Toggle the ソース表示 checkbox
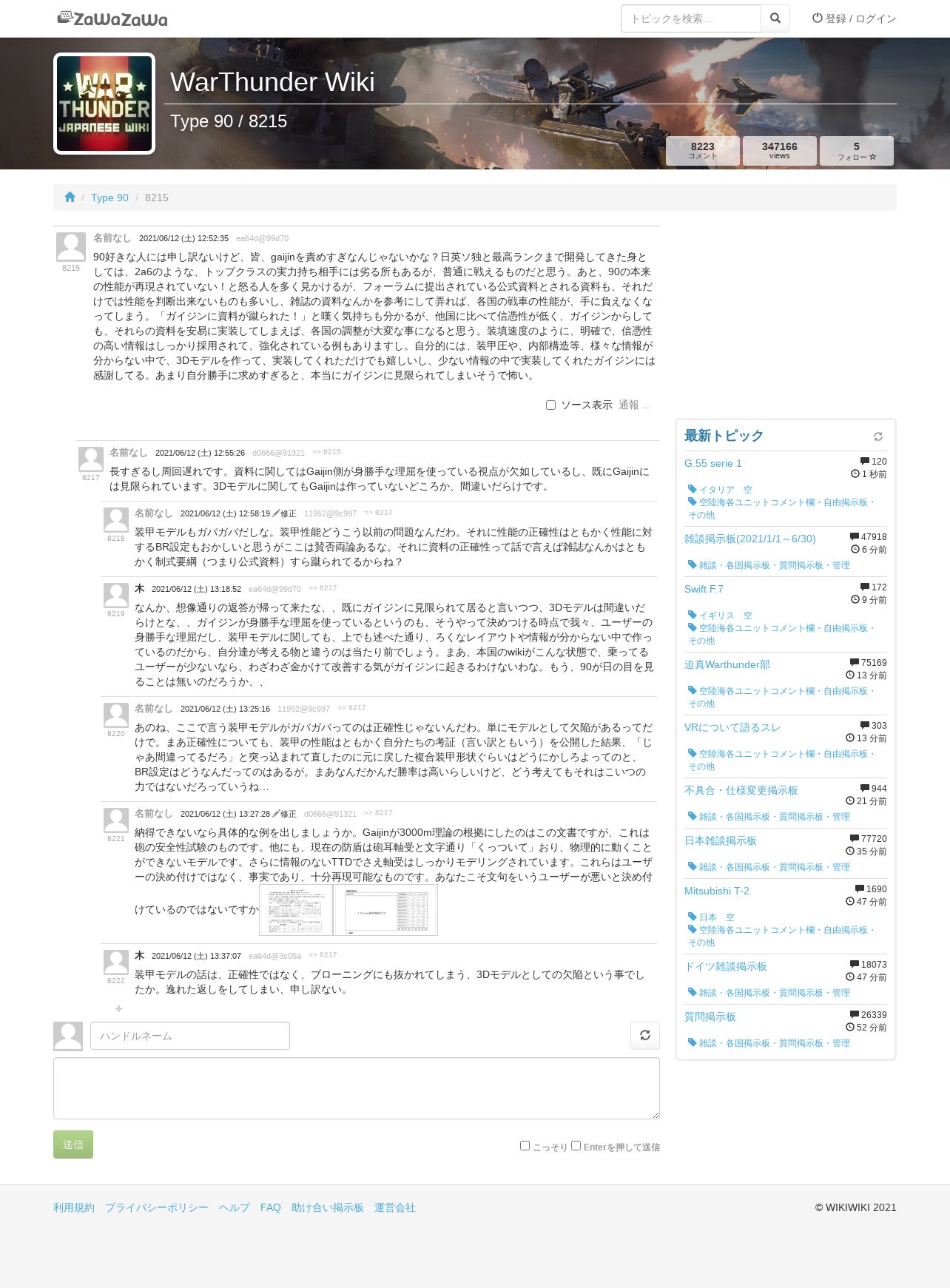The width and height of the screenshot is (950, 1288). coord(550,405)
